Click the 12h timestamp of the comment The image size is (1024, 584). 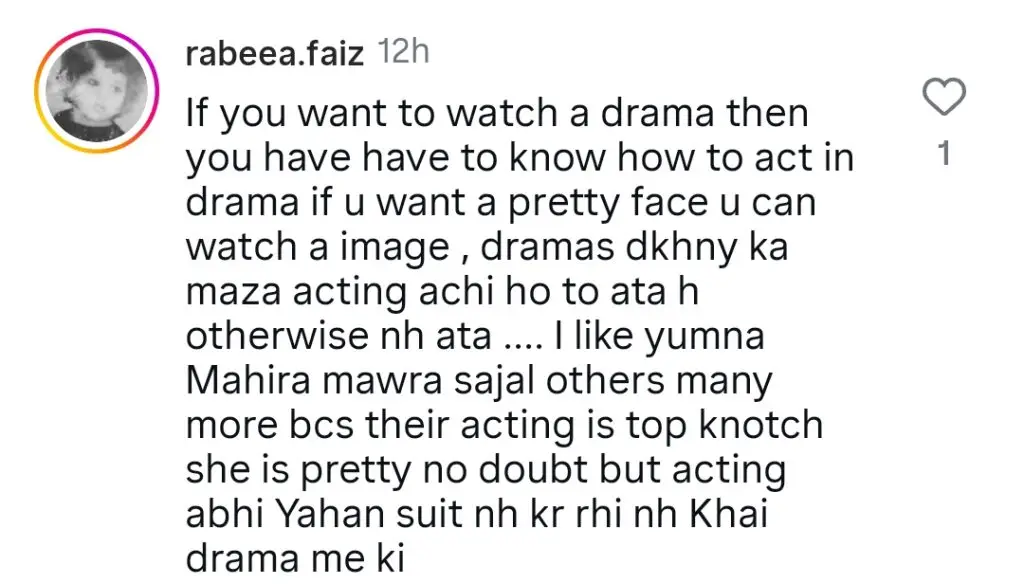pos(405,53)
